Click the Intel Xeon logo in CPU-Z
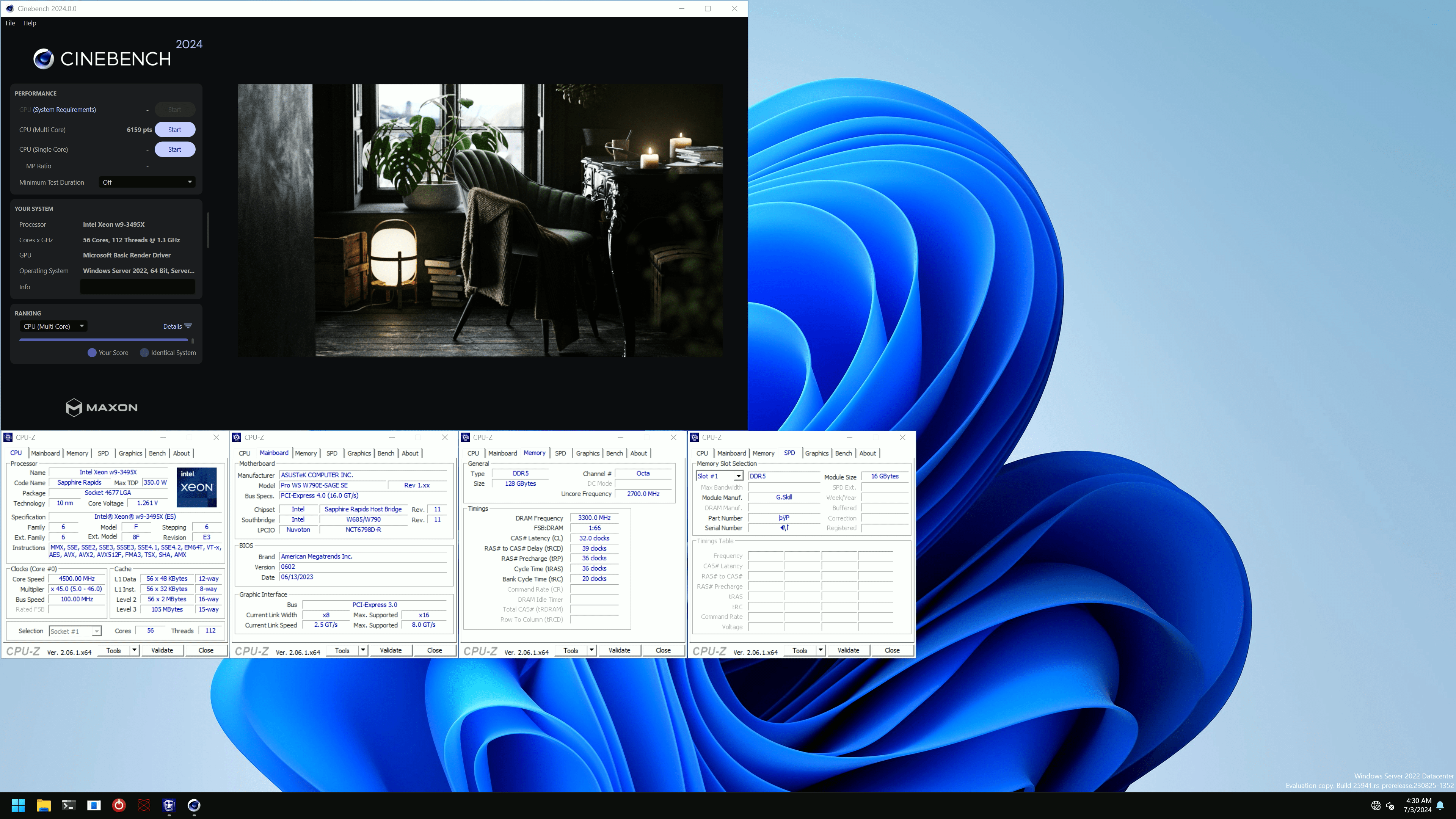The height and width of the screenshot is (819, 1456). point(196,486)
